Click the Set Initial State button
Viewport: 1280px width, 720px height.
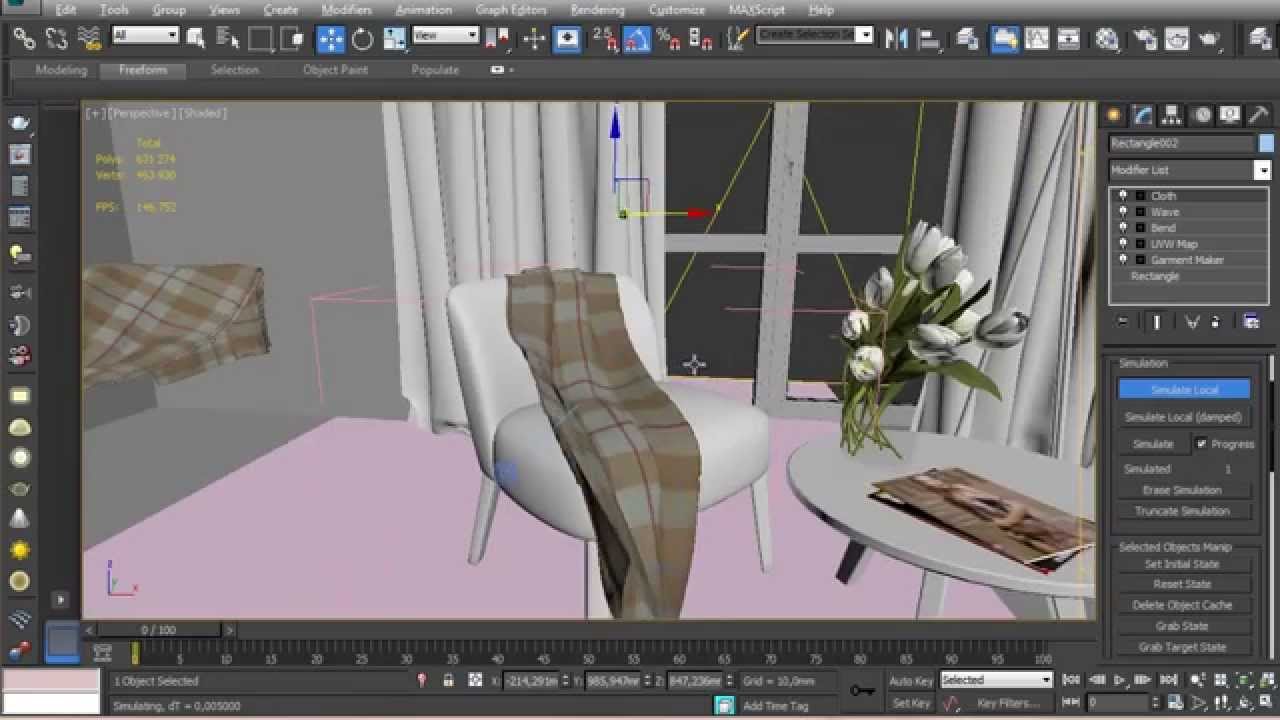pyautogui.click(x=1184, y=564)
